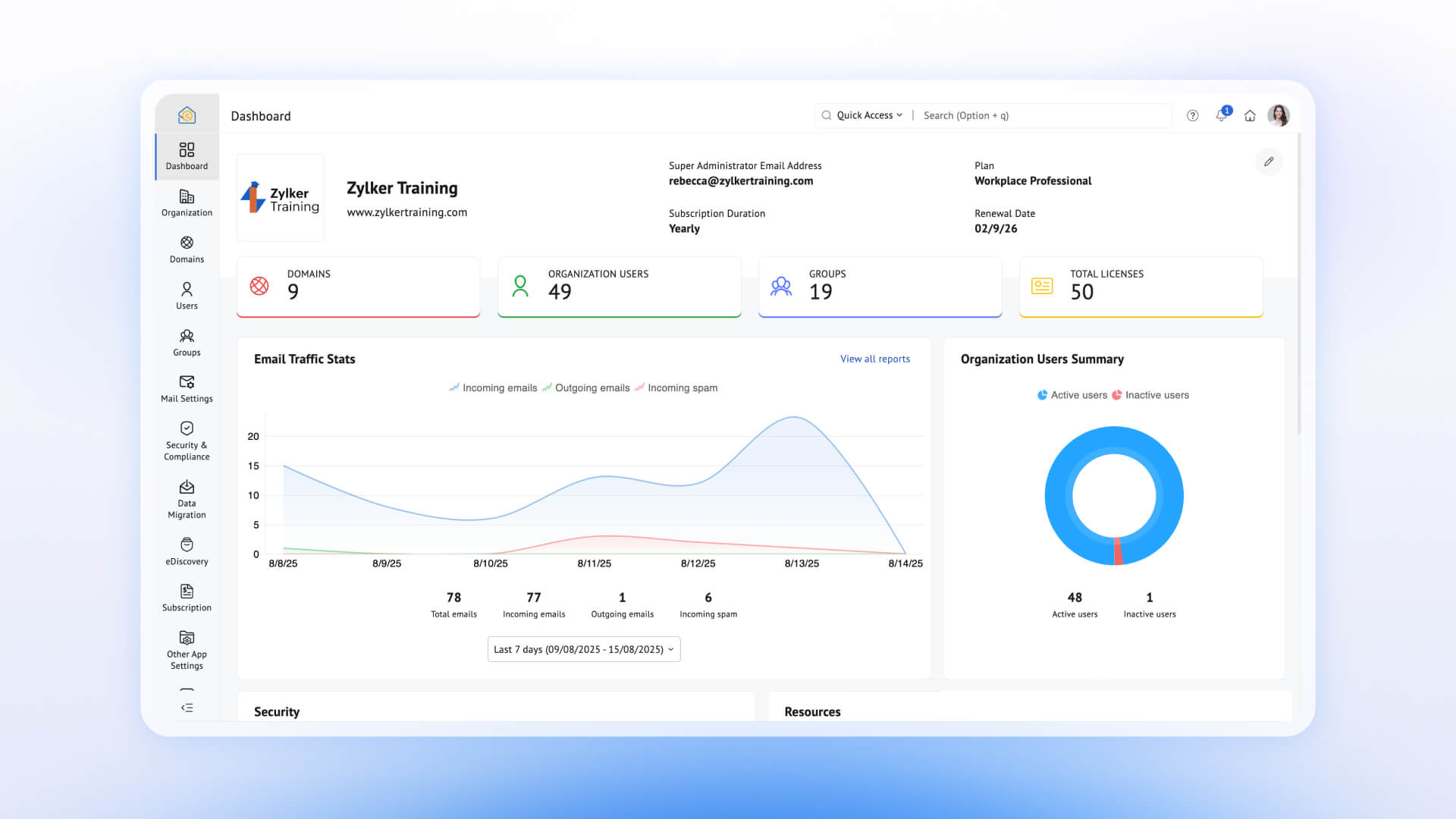1456x819 pixels.
Task: Click the red inactive users donut segment
Action: point(1118,551)
